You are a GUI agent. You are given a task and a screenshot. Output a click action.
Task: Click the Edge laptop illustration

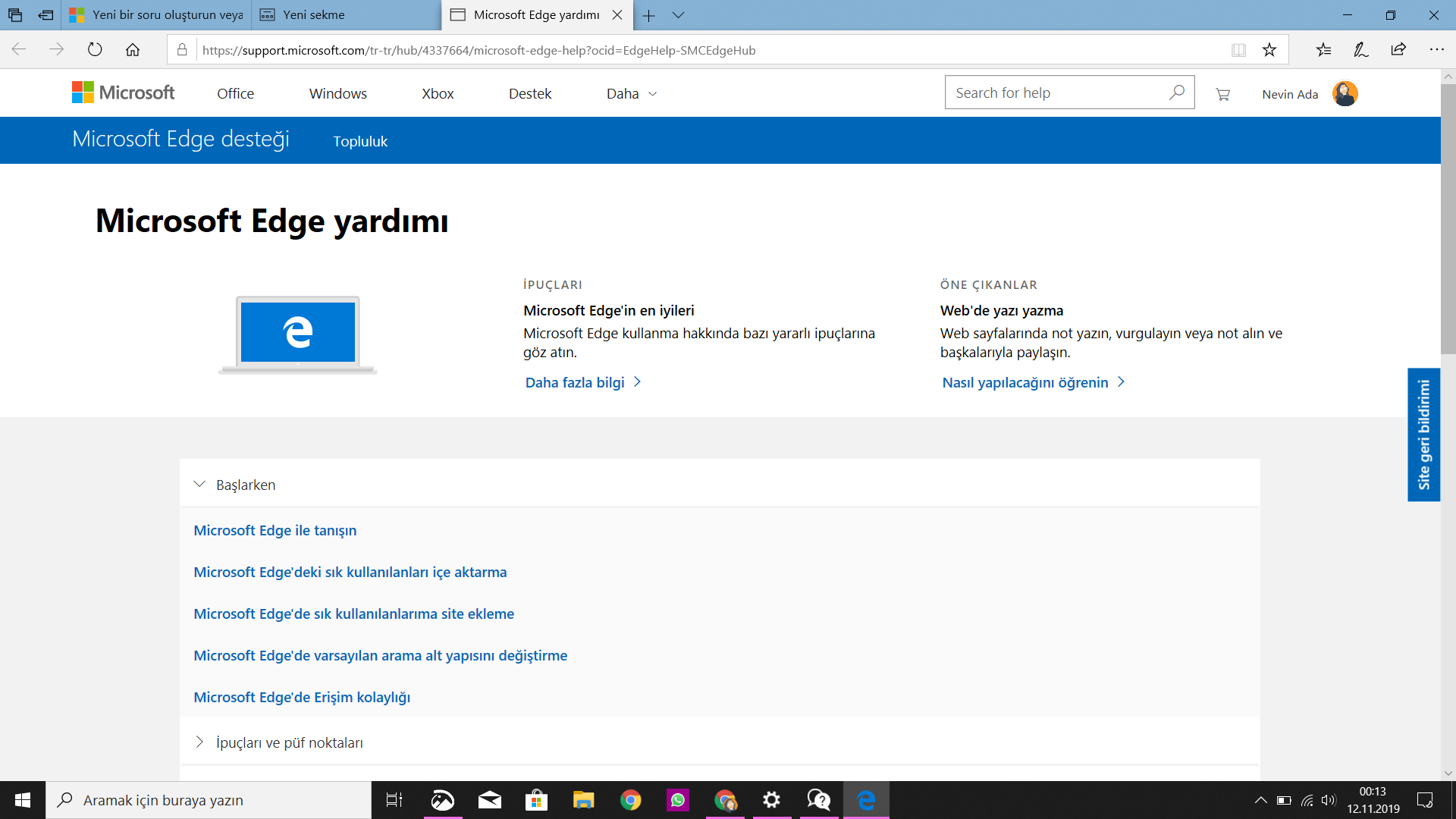click(x=297, y=334)
